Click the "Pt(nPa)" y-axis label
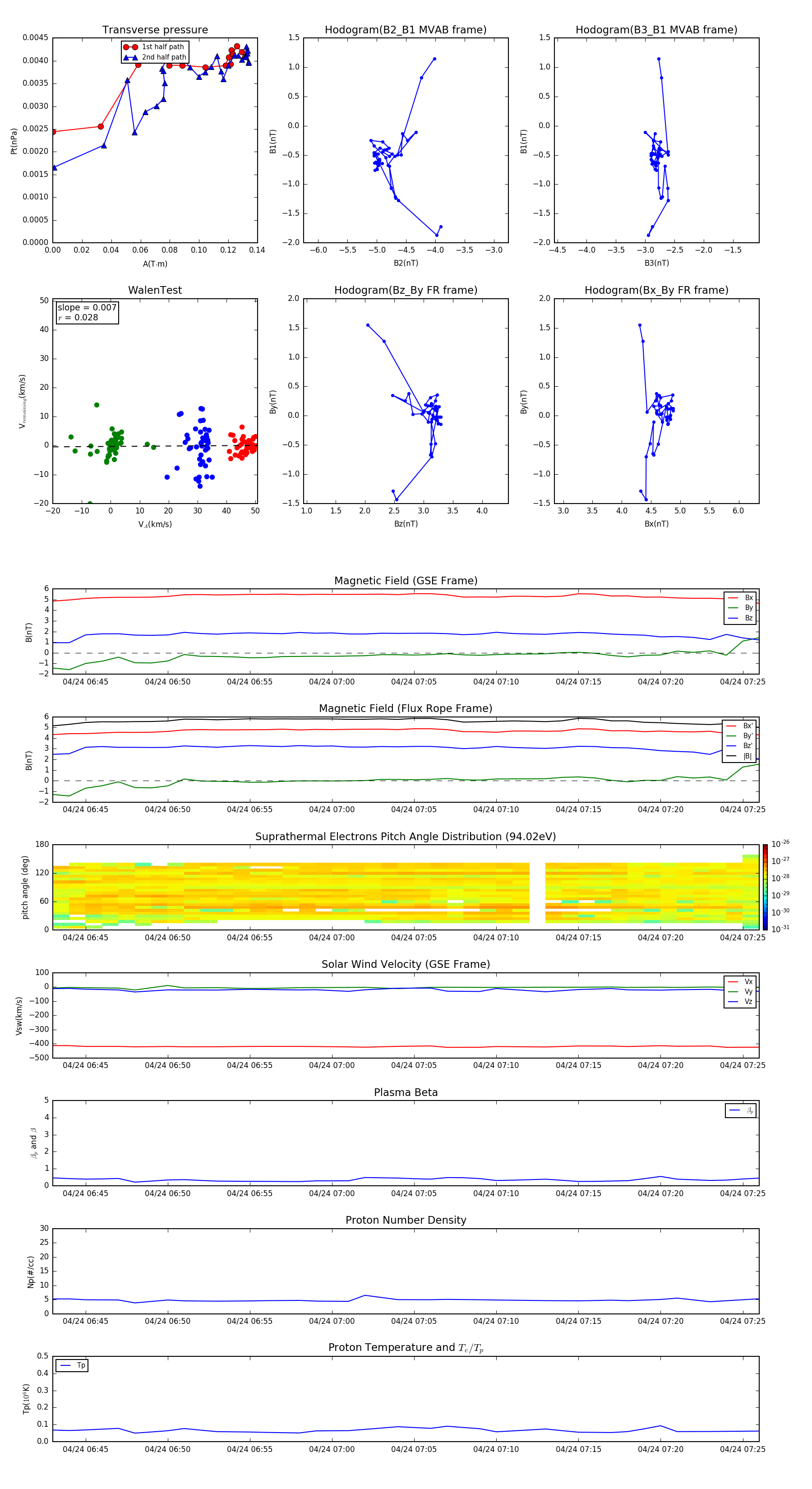 [x=14, y=140]
